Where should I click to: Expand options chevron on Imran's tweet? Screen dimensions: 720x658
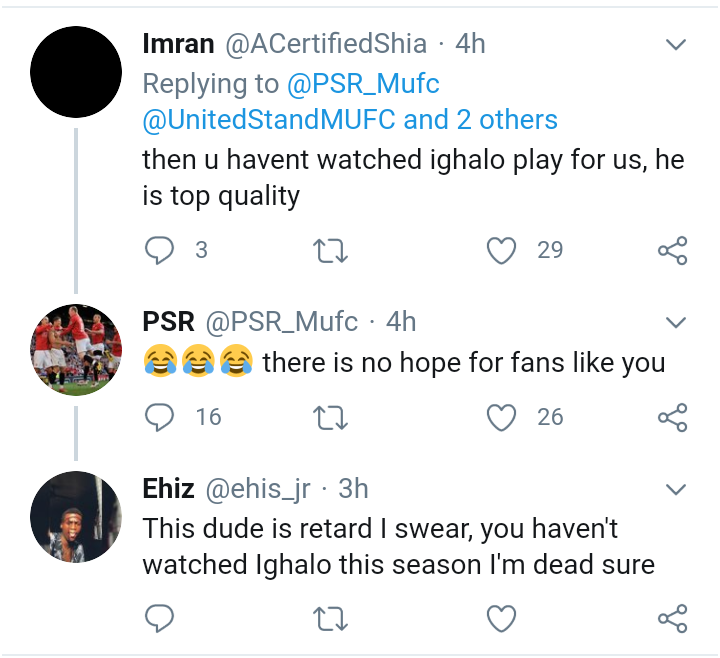676,45
